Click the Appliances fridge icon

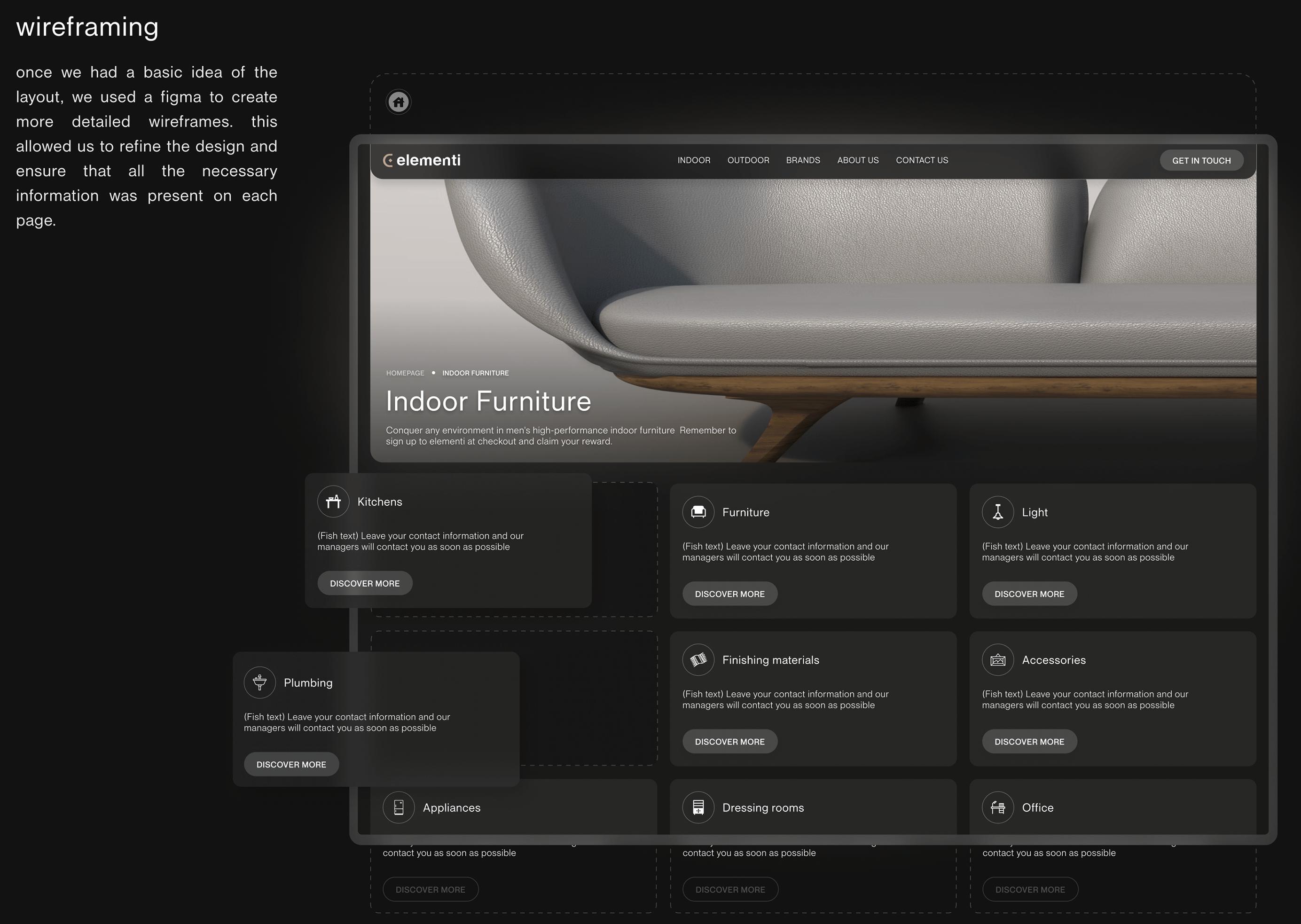click(399, 807)
